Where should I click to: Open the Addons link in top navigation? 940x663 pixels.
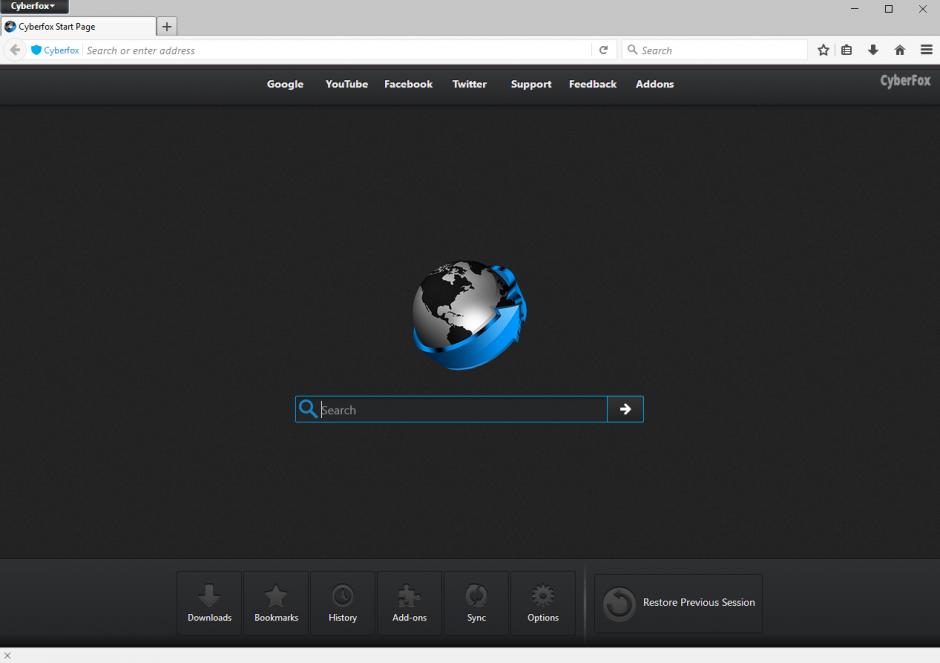point(655,84)
